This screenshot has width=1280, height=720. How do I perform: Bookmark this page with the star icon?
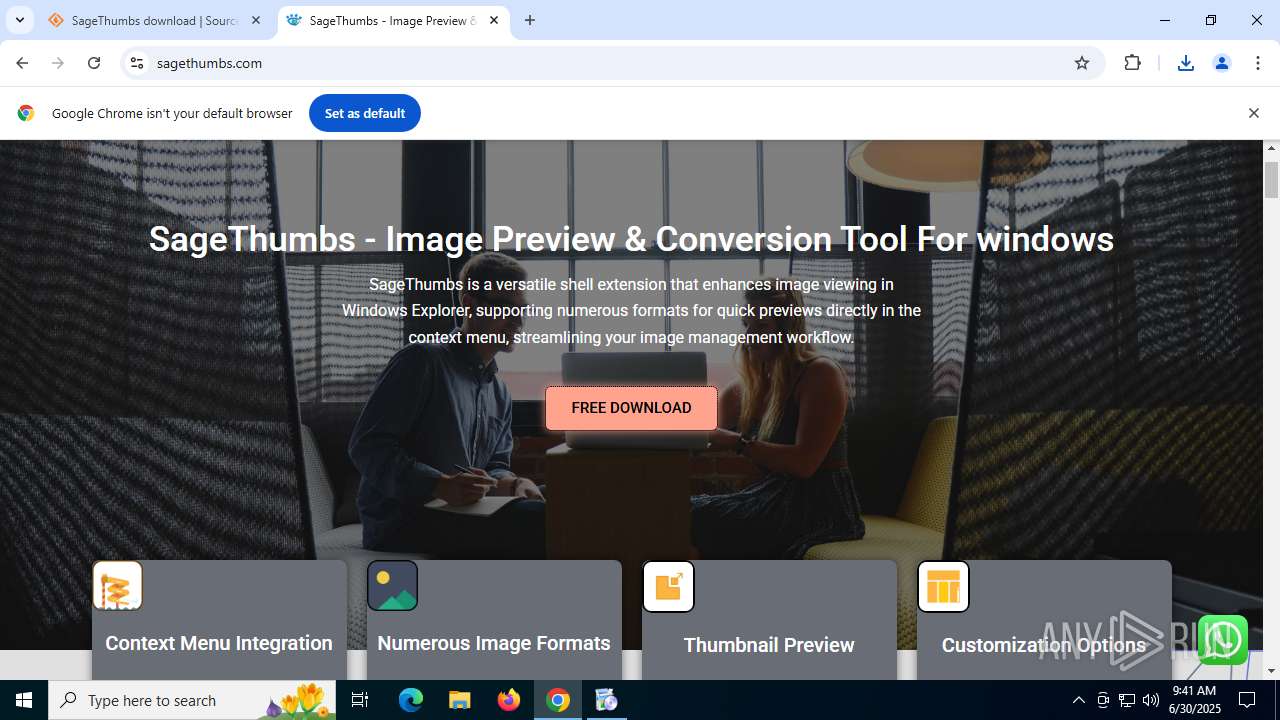1082,63
